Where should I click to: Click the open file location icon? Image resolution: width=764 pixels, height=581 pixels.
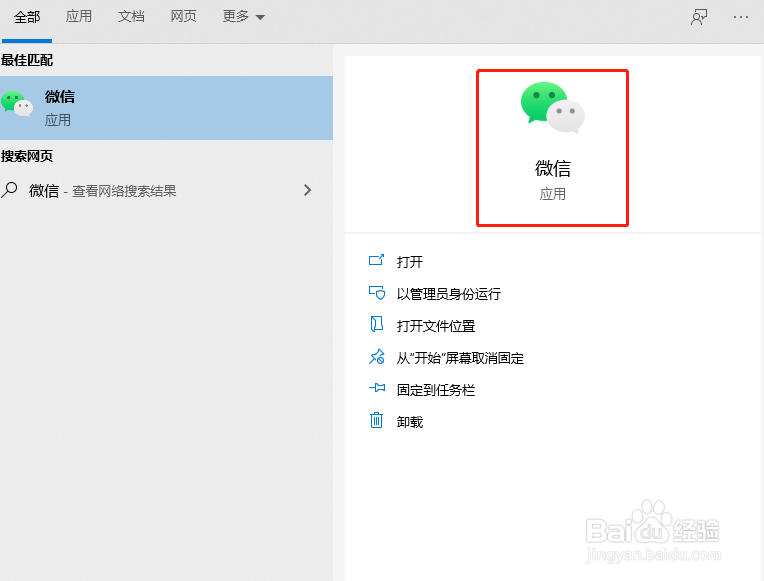(376, 324)
